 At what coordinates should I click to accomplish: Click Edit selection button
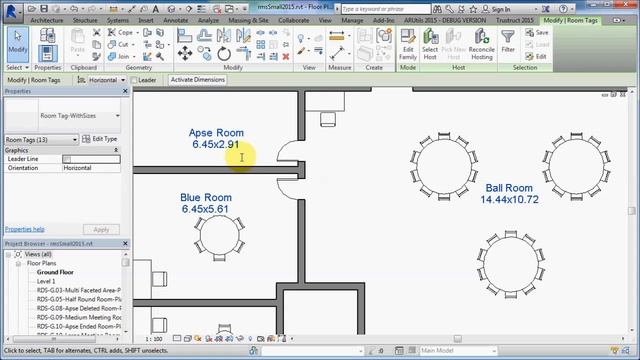coord(536,57)
